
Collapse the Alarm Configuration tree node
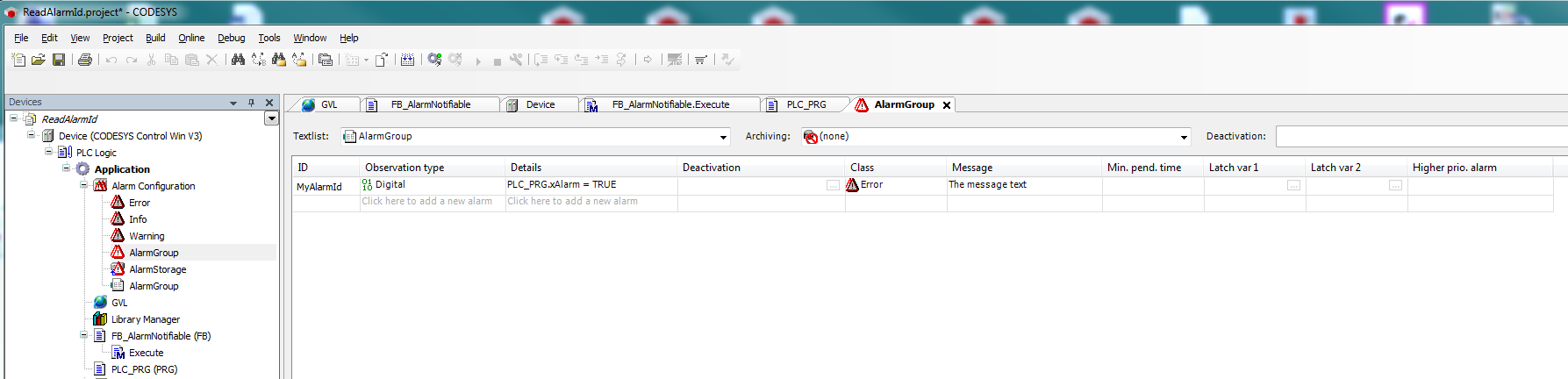pyautogui.click(x=84, y=186)
